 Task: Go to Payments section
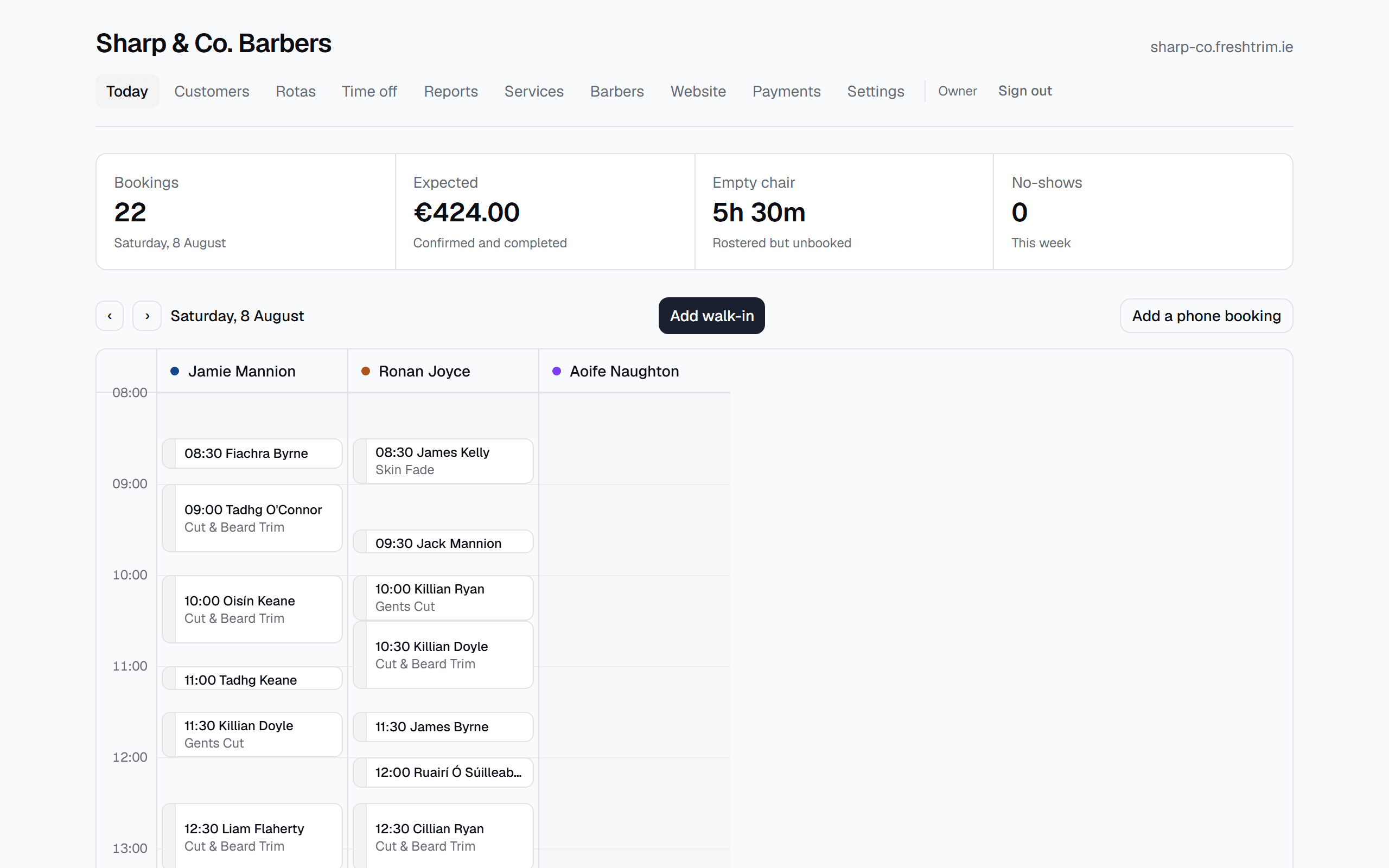tap(786, 91)
